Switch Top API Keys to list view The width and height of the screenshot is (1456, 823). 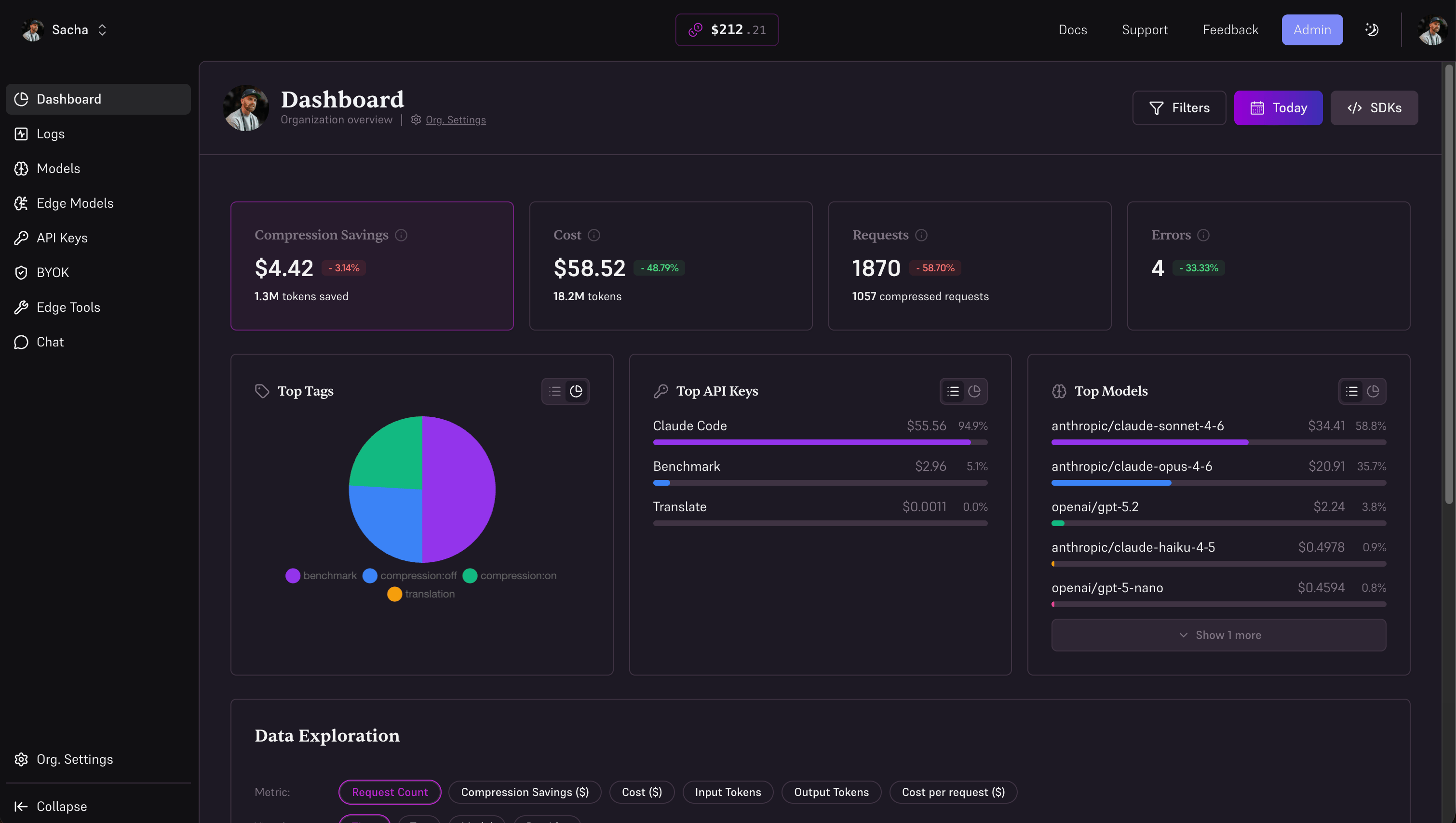(x=953, y=391)
